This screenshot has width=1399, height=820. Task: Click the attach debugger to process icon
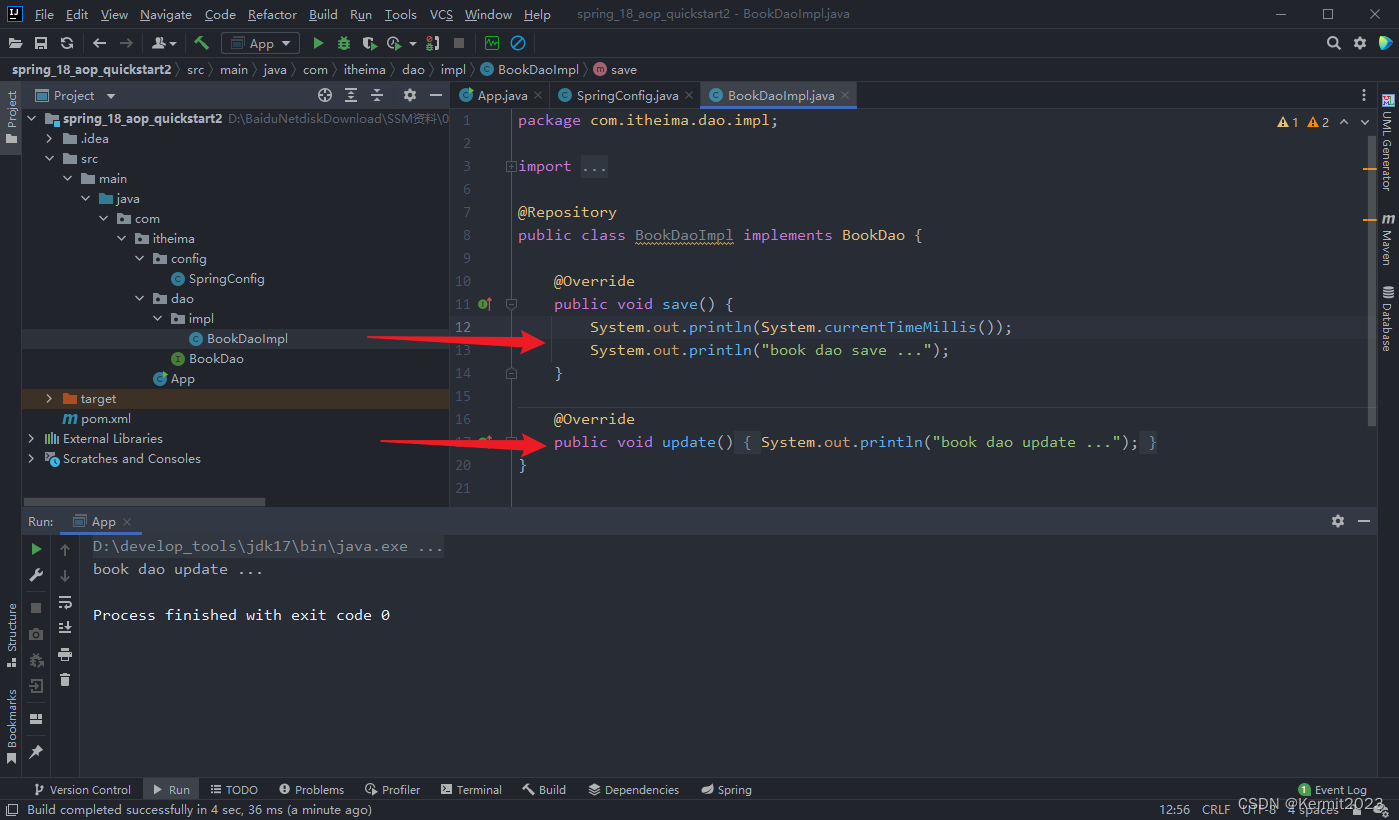(x=432, y=43)
